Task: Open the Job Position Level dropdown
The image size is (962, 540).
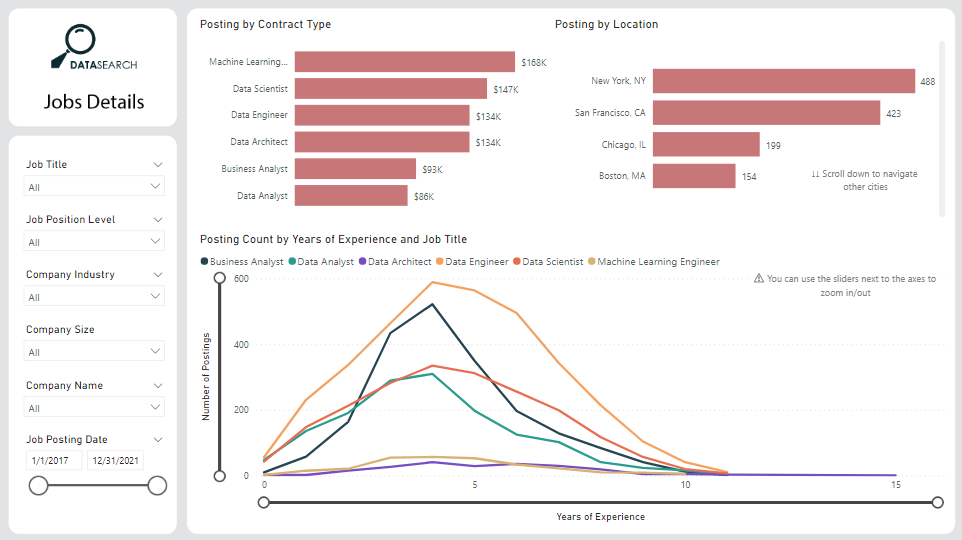Action: [x=94, y=242]
